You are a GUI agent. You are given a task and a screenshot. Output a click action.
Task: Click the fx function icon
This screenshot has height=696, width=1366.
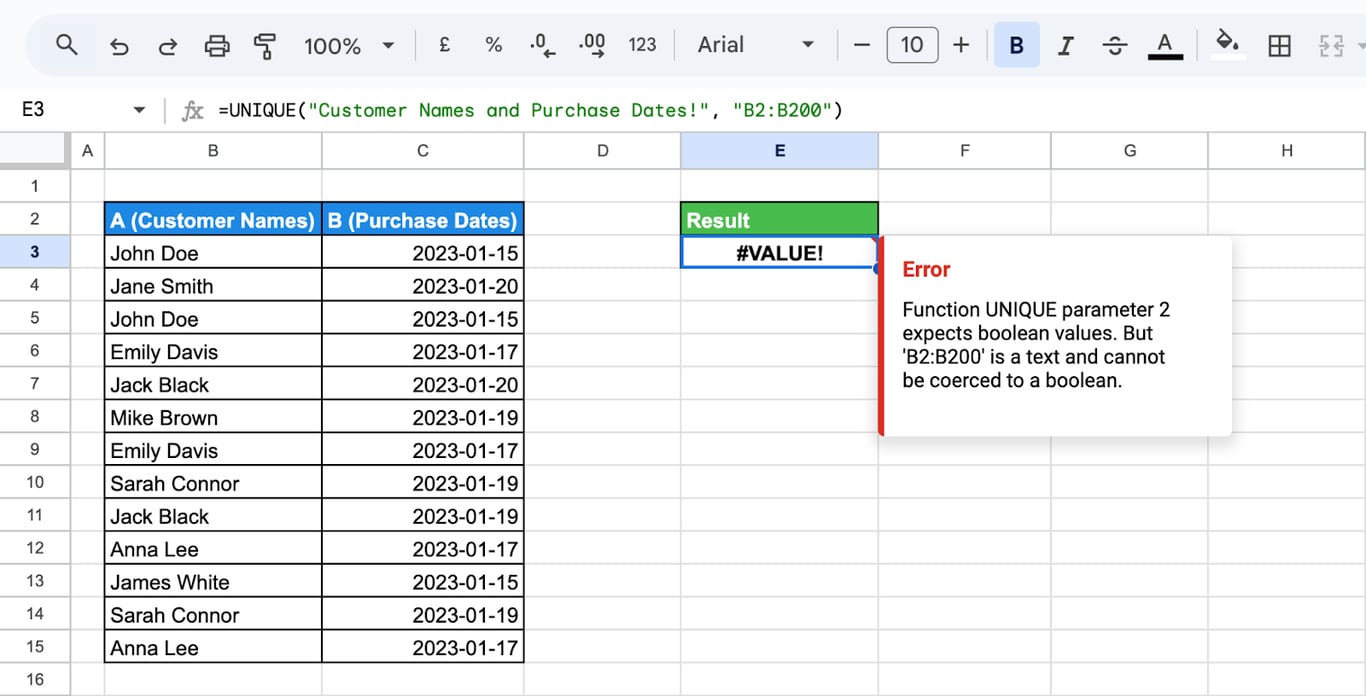coord(193,110)
